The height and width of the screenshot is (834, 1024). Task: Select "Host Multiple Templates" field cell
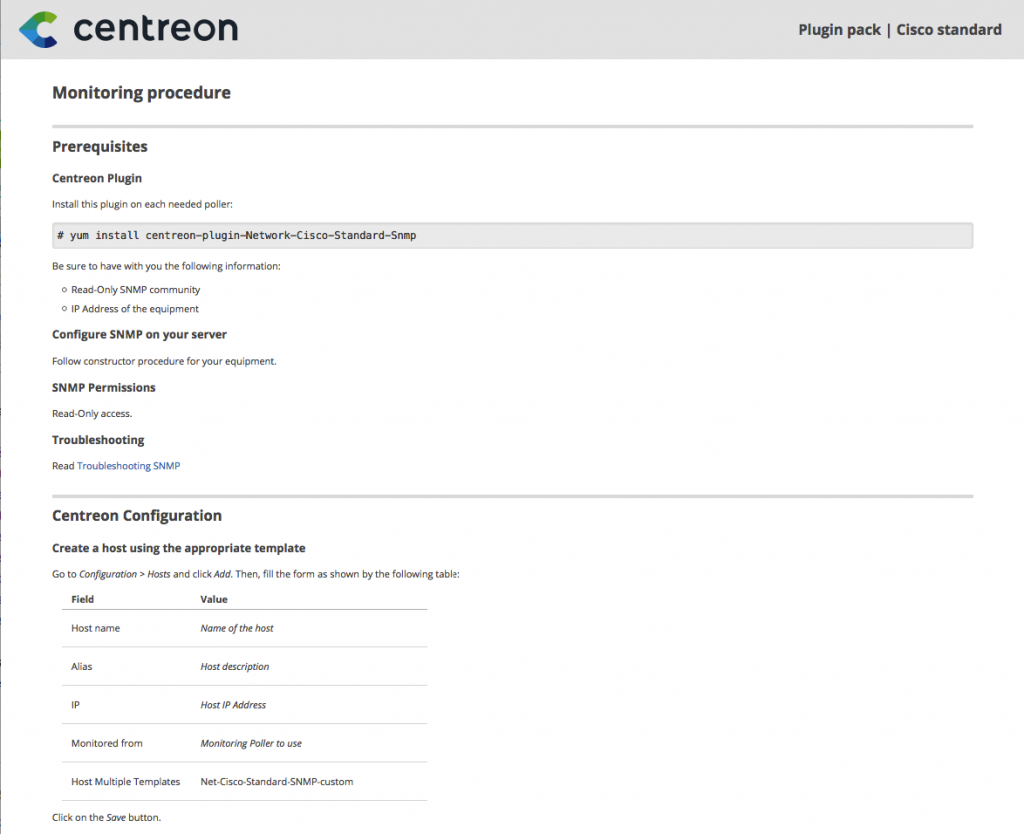click(x=125, y=782)
